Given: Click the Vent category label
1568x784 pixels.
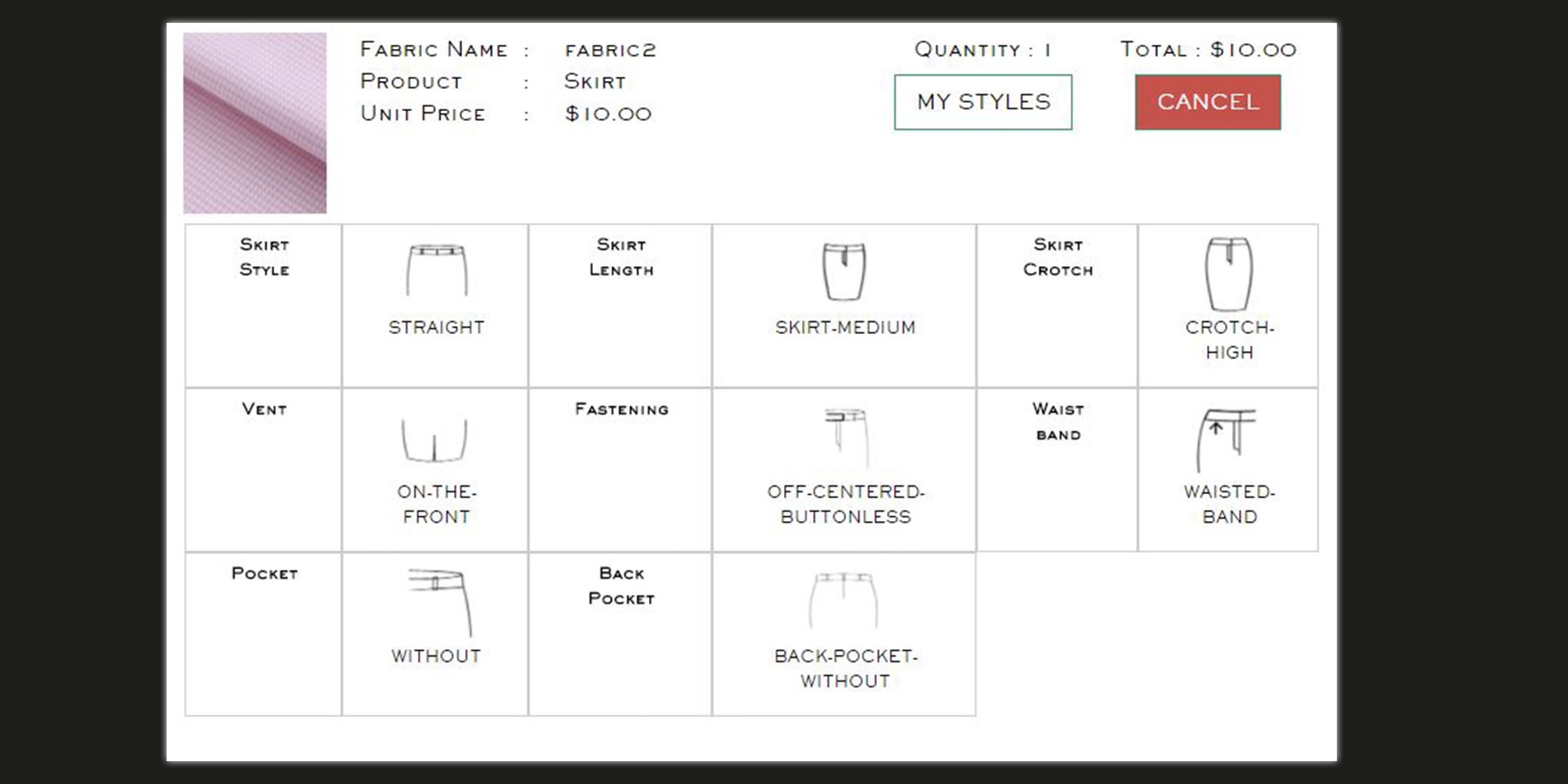Looking at the screenshot, I should click(264, 409).
